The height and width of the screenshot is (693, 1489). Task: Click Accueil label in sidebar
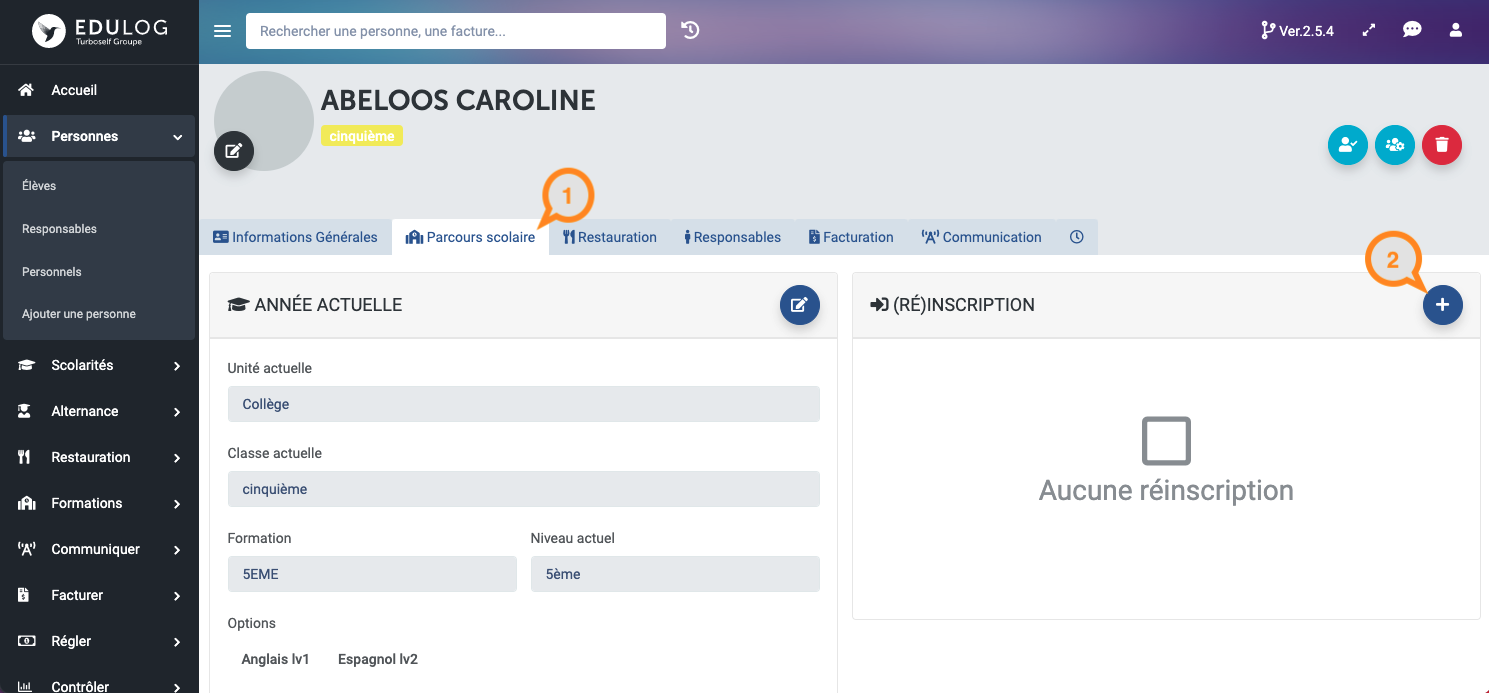pyautogui.click(x=74, y=90)
